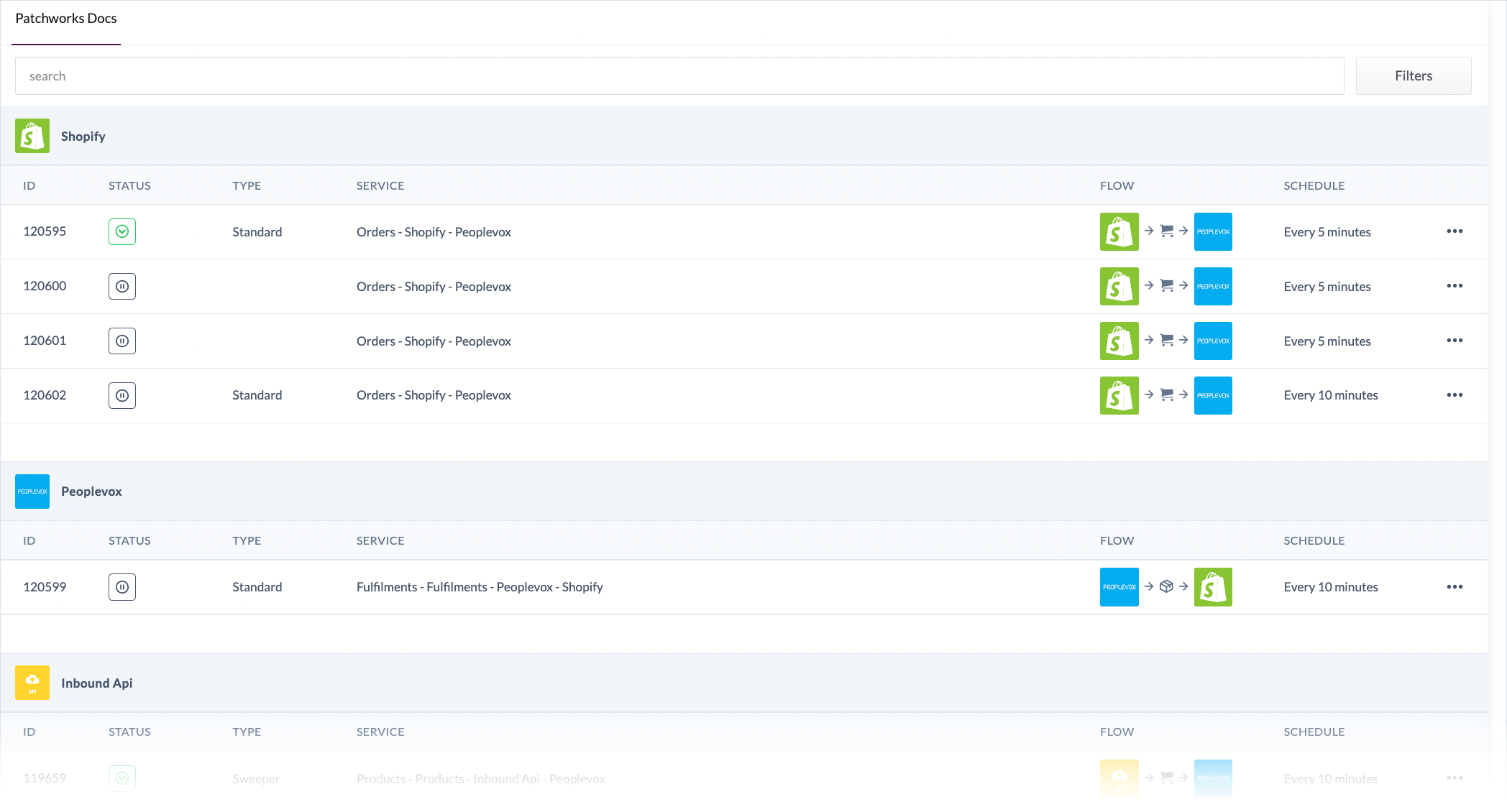1507x812 pixels.
Task: Click the cart entity icon in row 120600
Action: tap(1166, 286)
